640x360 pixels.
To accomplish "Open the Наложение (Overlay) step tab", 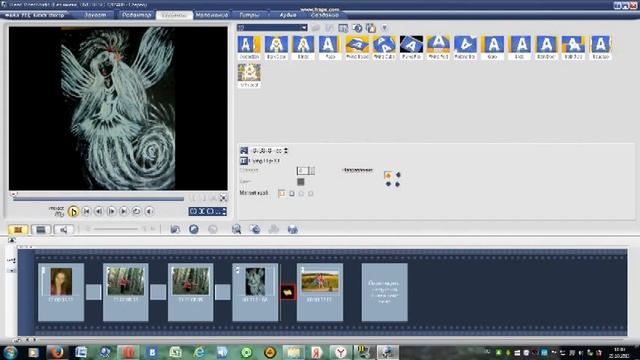I will (211, 15).
